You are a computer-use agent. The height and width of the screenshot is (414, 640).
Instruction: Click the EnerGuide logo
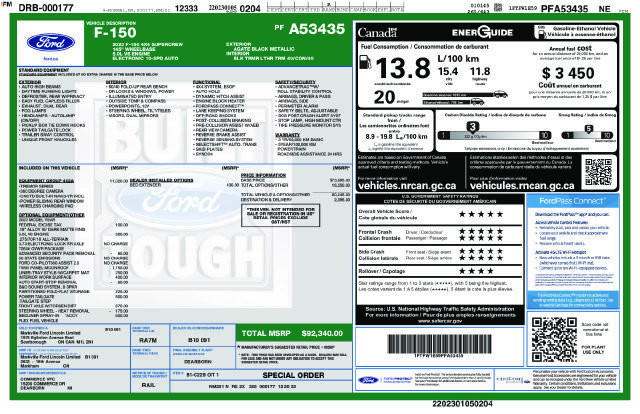point(482,32)
